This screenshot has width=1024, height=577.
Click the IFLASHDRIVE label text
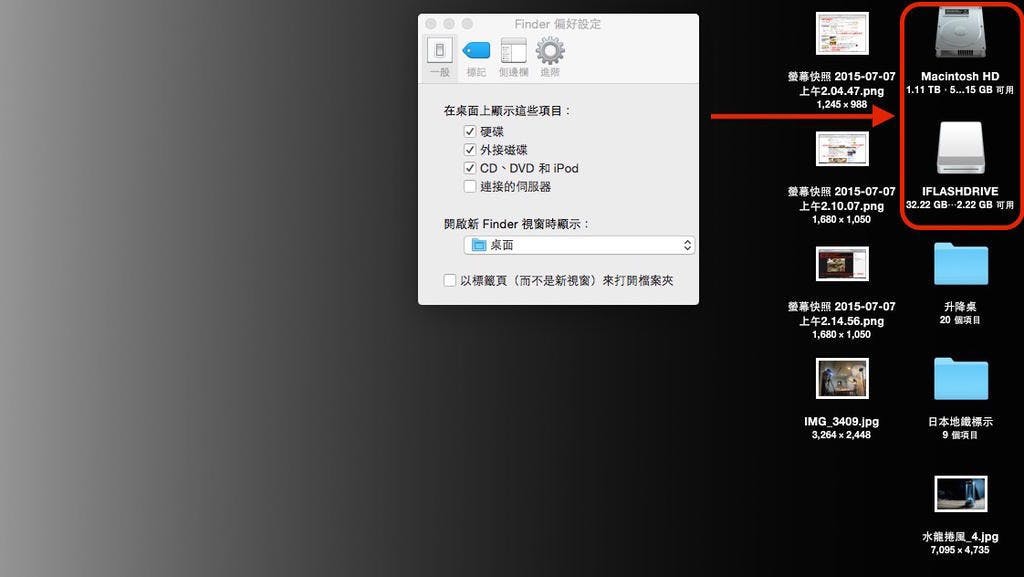pyautogui.click(x=960, y=191)
